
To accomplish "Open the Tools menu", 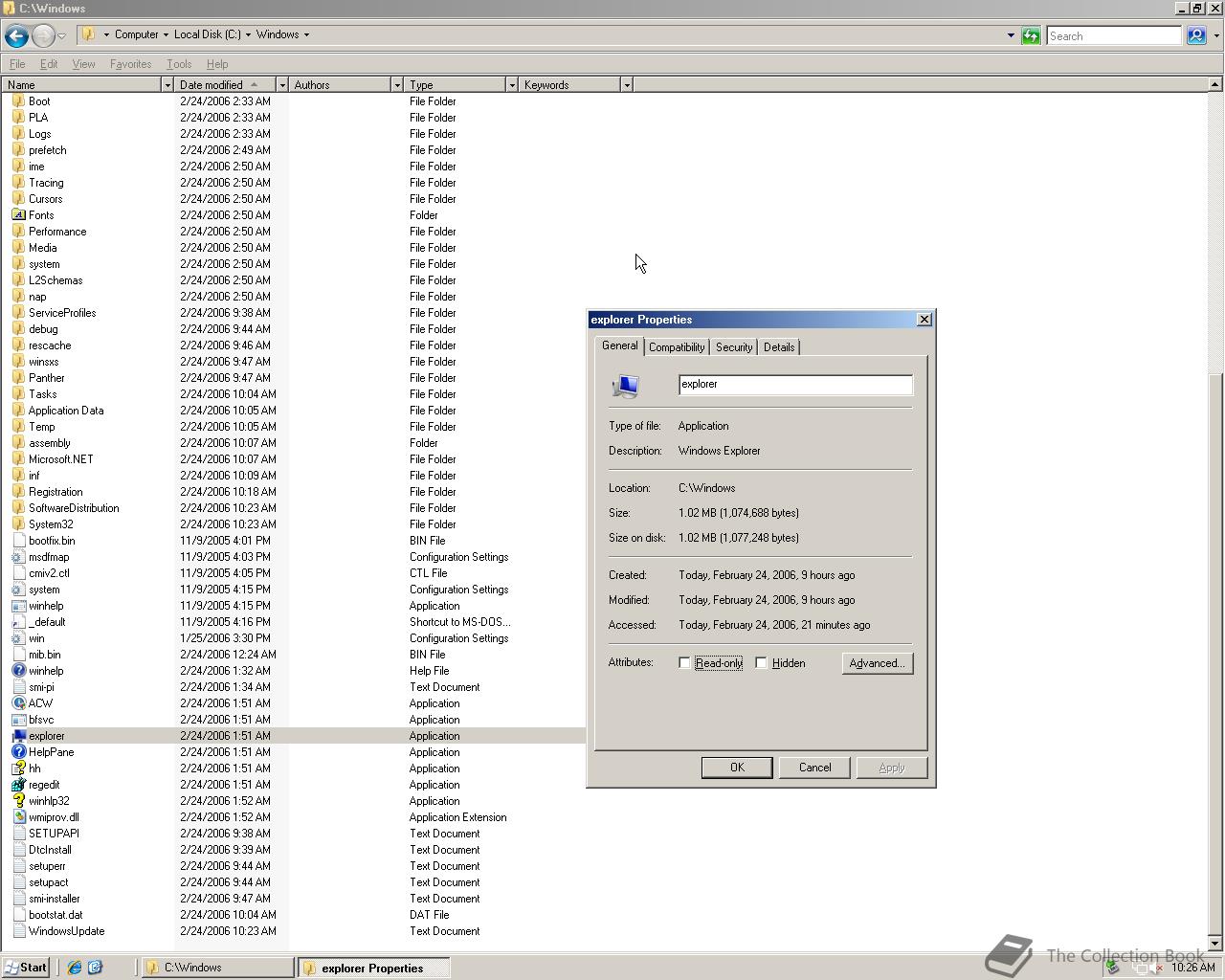I will coord(179,64).
